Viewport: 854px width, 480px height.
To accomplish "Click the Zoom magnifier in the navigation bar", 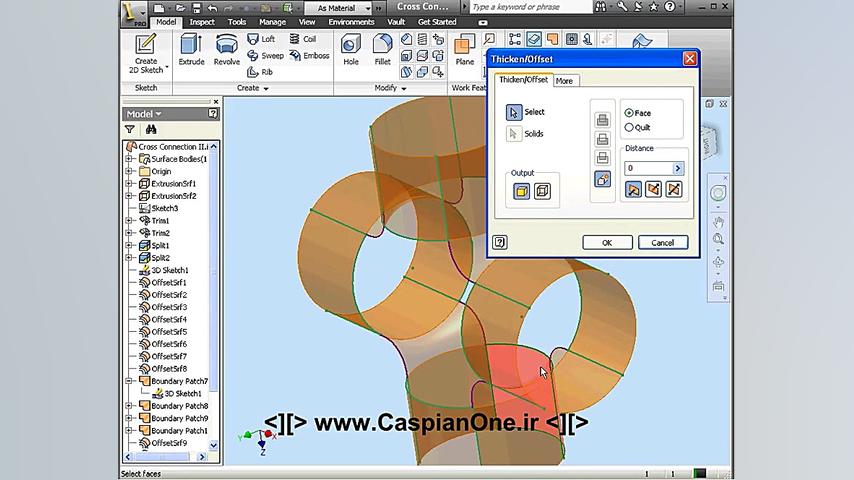I will [718, 239].
